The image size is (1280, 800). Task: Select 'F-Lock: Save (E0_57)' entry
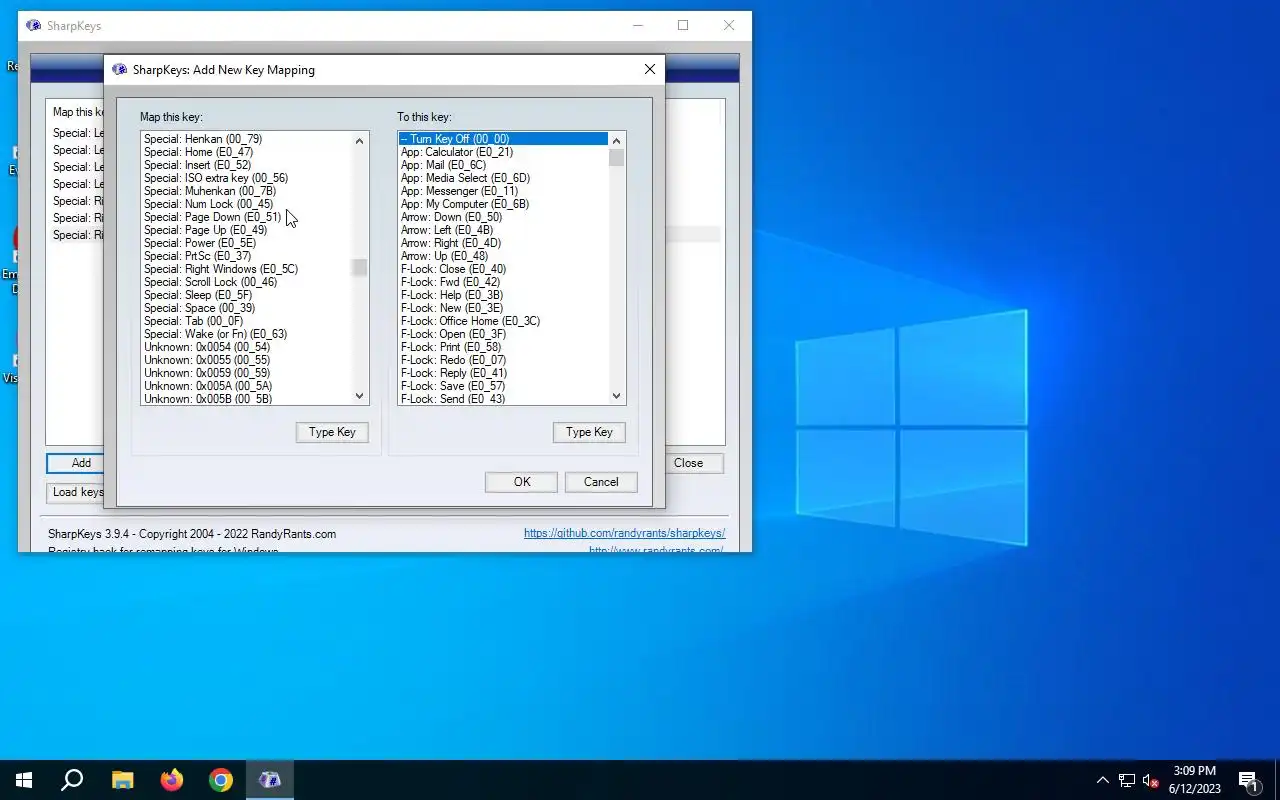point(503,386)
